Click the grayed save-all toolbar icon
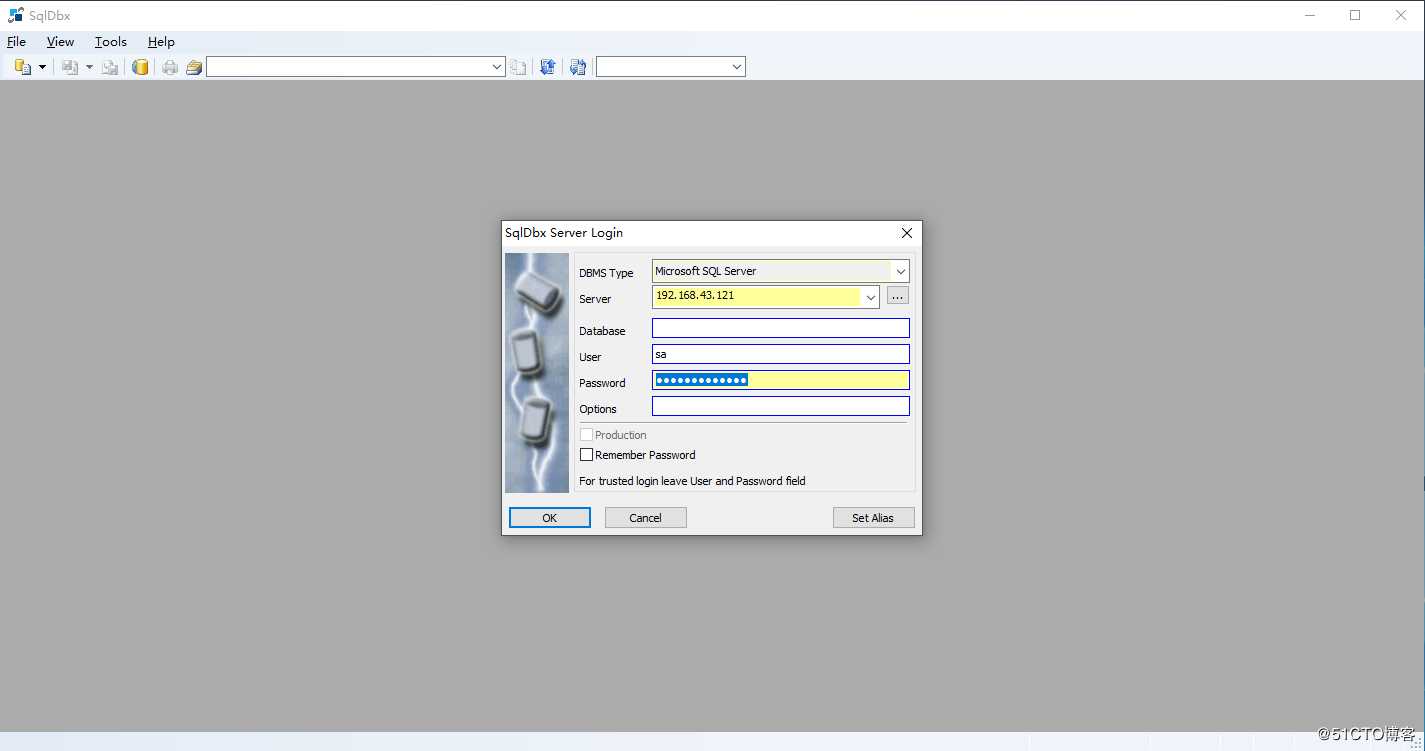The image size is (1425, 751). pos(110,67)
